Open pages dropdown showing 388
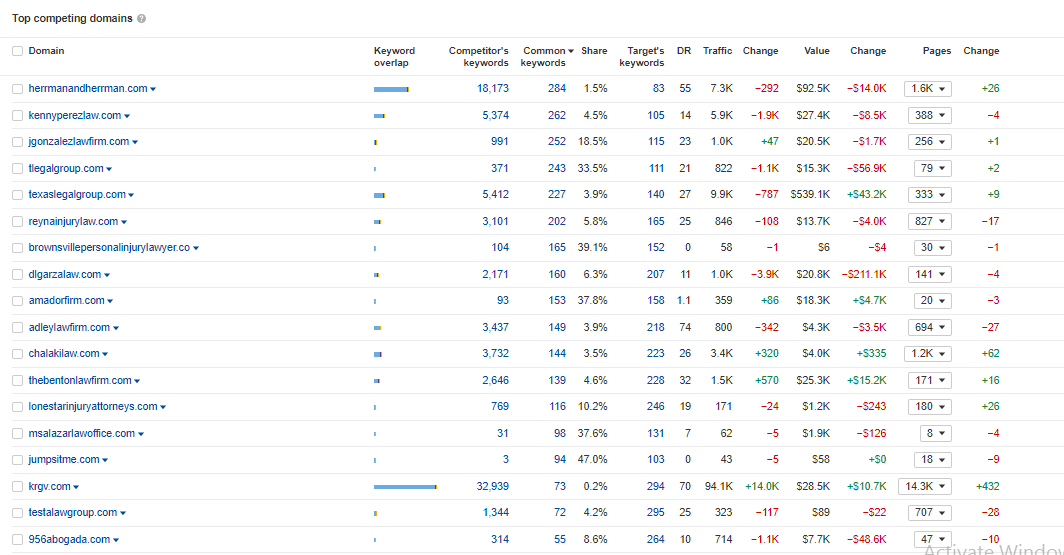The height and width of the screenshot is (555, 1064). coord(930,115)
